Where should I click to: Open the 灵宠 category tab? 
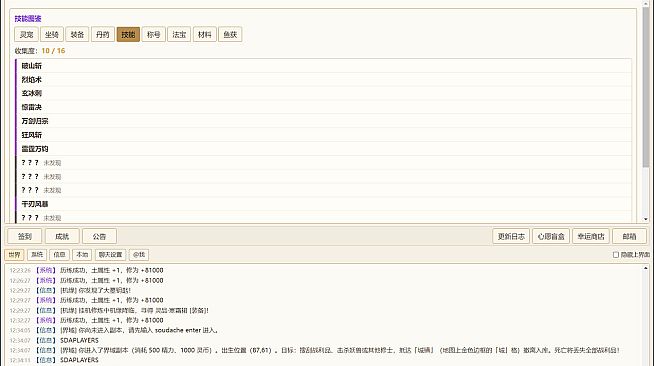pos(26,35)
